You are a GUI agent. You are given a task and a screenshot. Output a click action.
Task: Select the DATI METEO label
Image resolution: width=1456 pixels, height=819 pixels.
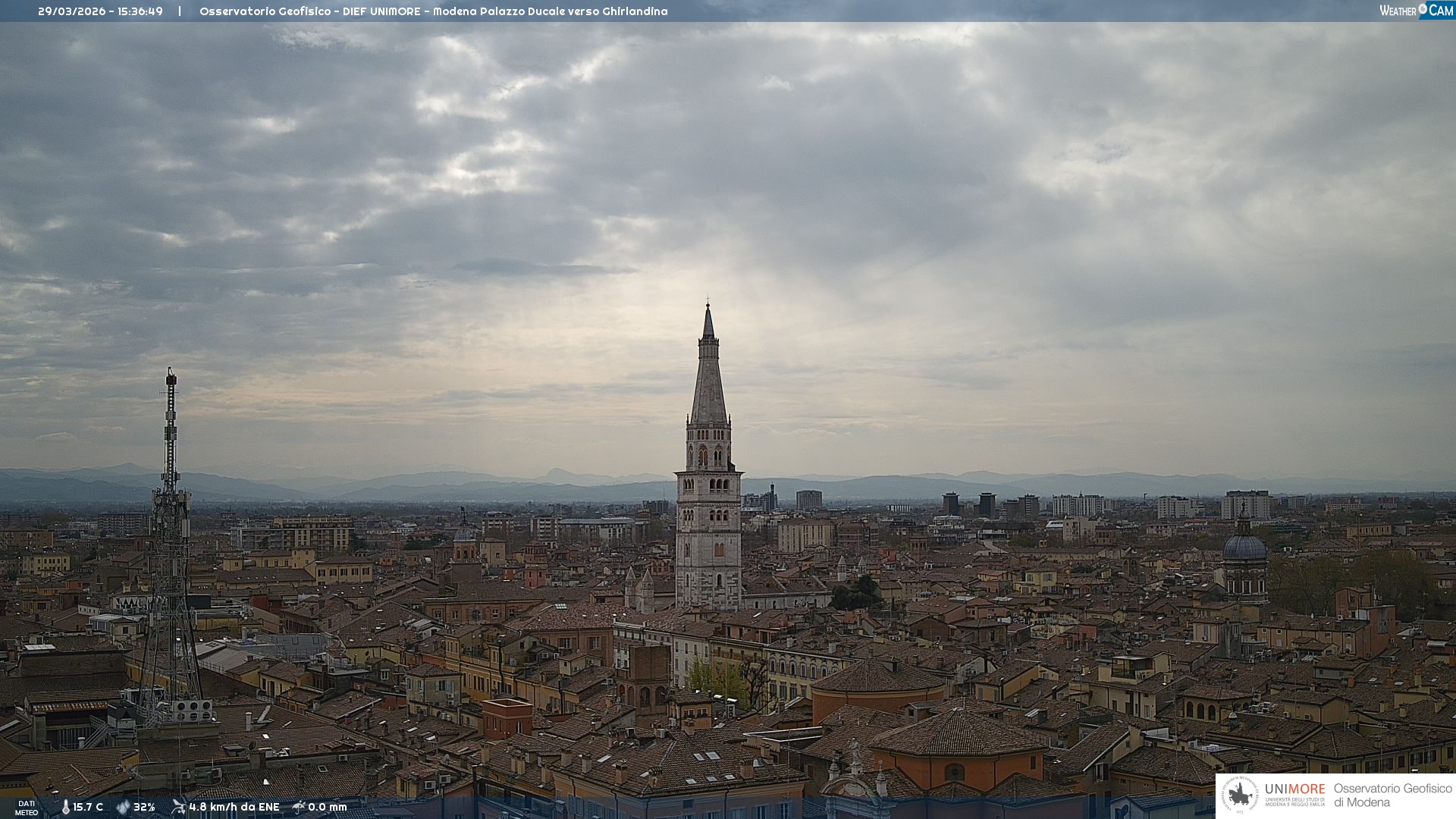pos(27,808)
